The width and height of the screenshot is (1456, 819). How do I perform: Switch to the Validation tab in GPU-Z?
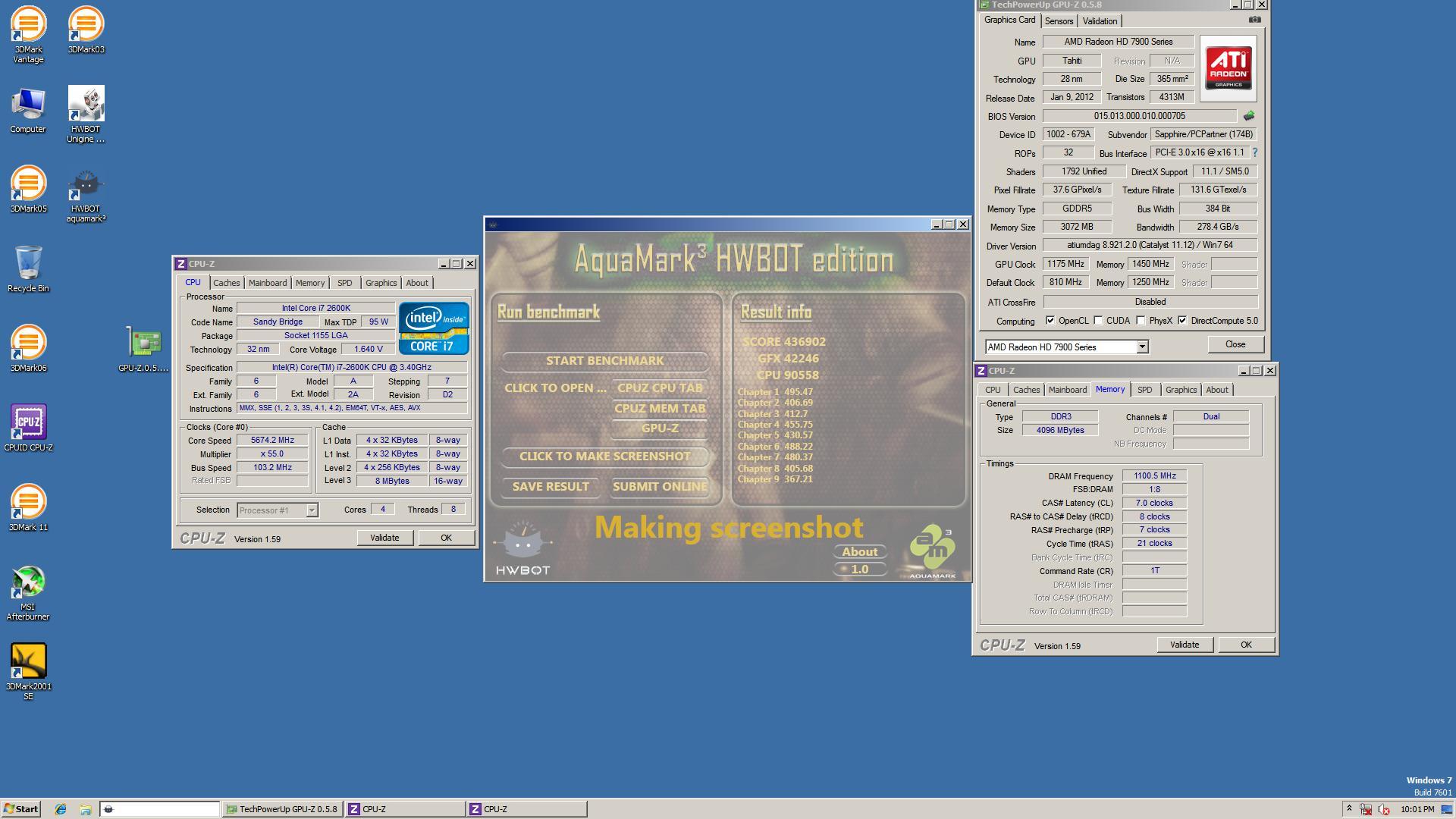[1100, 21]
